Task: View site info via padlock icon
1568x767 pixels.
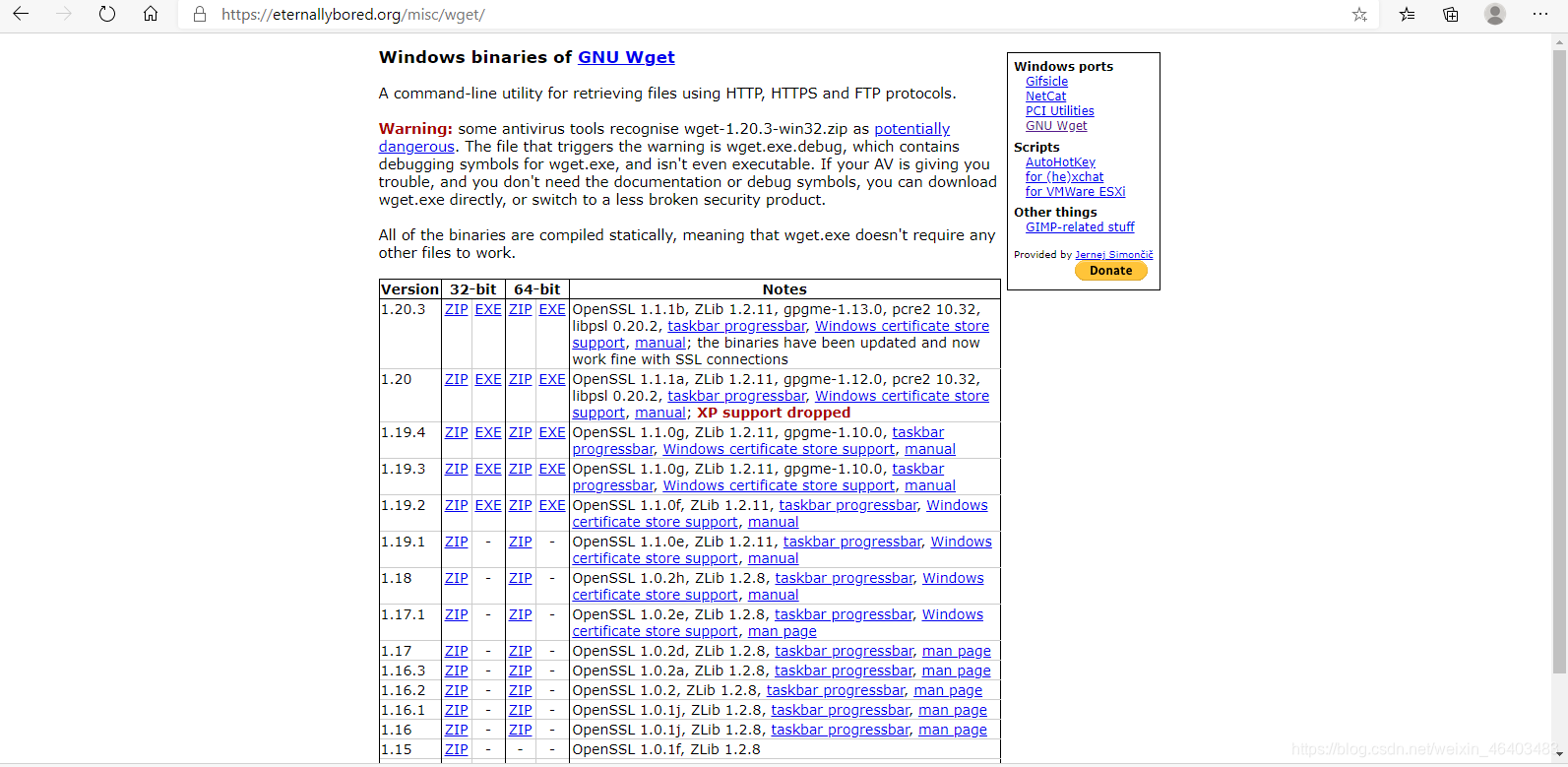Action: click(x=200, y=15)
